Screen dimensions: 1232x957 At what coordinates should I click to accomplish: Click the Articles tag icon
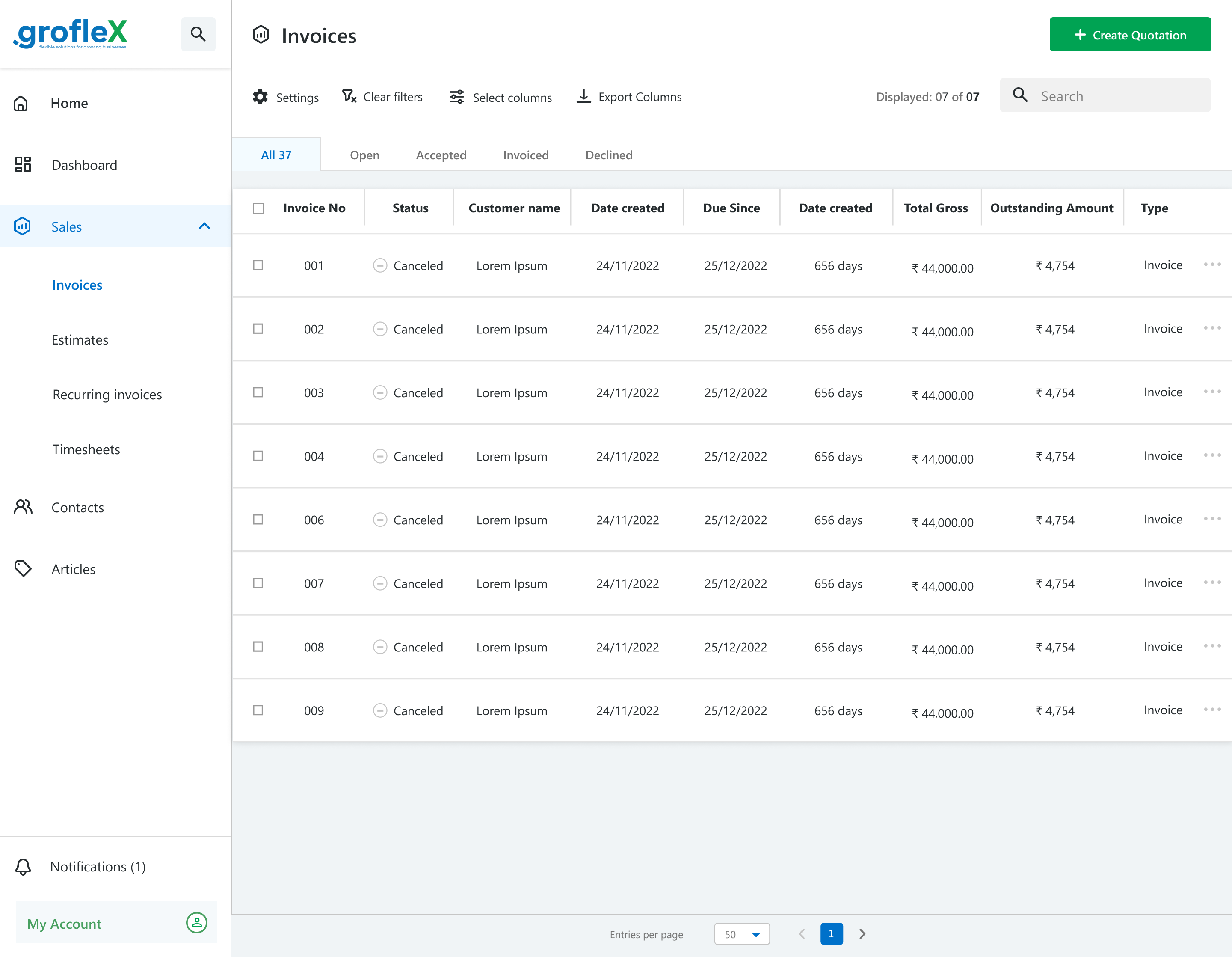click(x=23, y=569)
